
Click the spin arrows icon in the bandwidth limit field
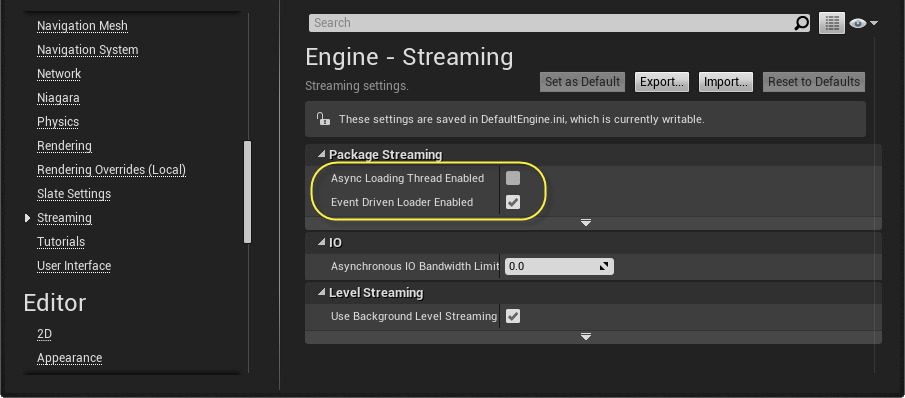pyautogui.click(x=604, y=266)
